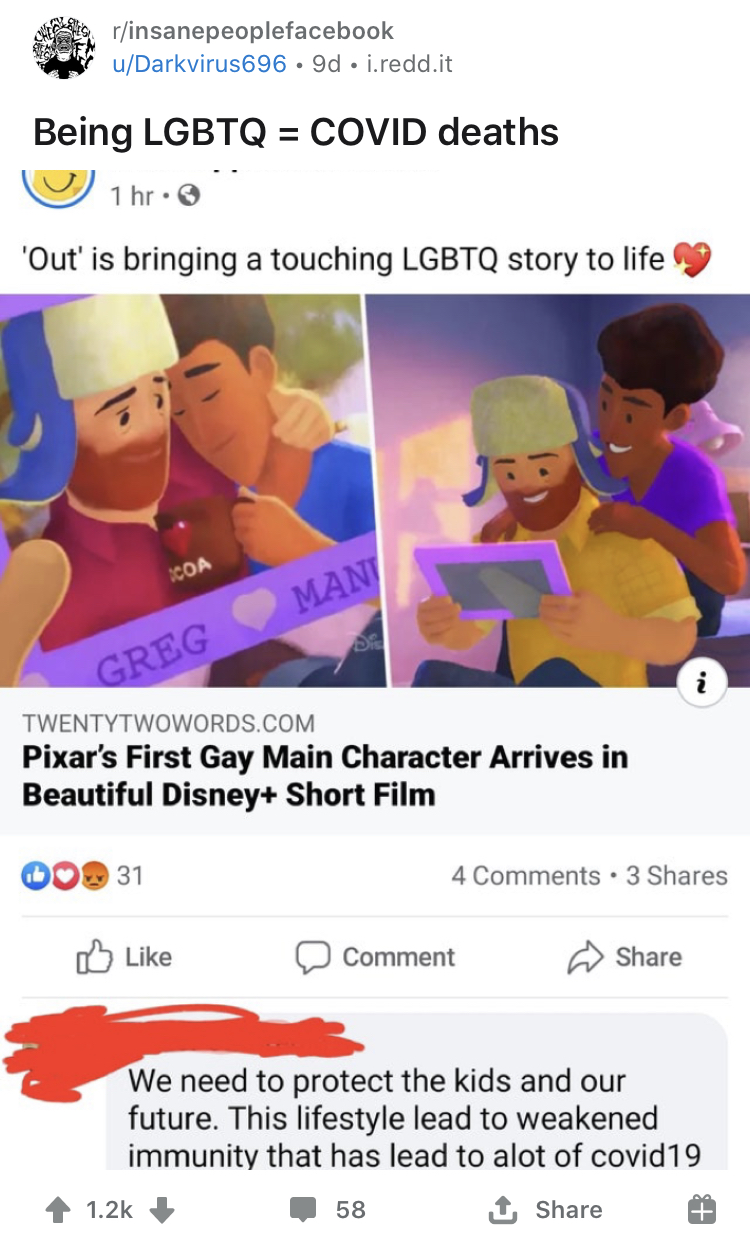This screenshot has width=750, height=1250.
Task: Click the Facebook reaction emojis
Action: [63, 875]
